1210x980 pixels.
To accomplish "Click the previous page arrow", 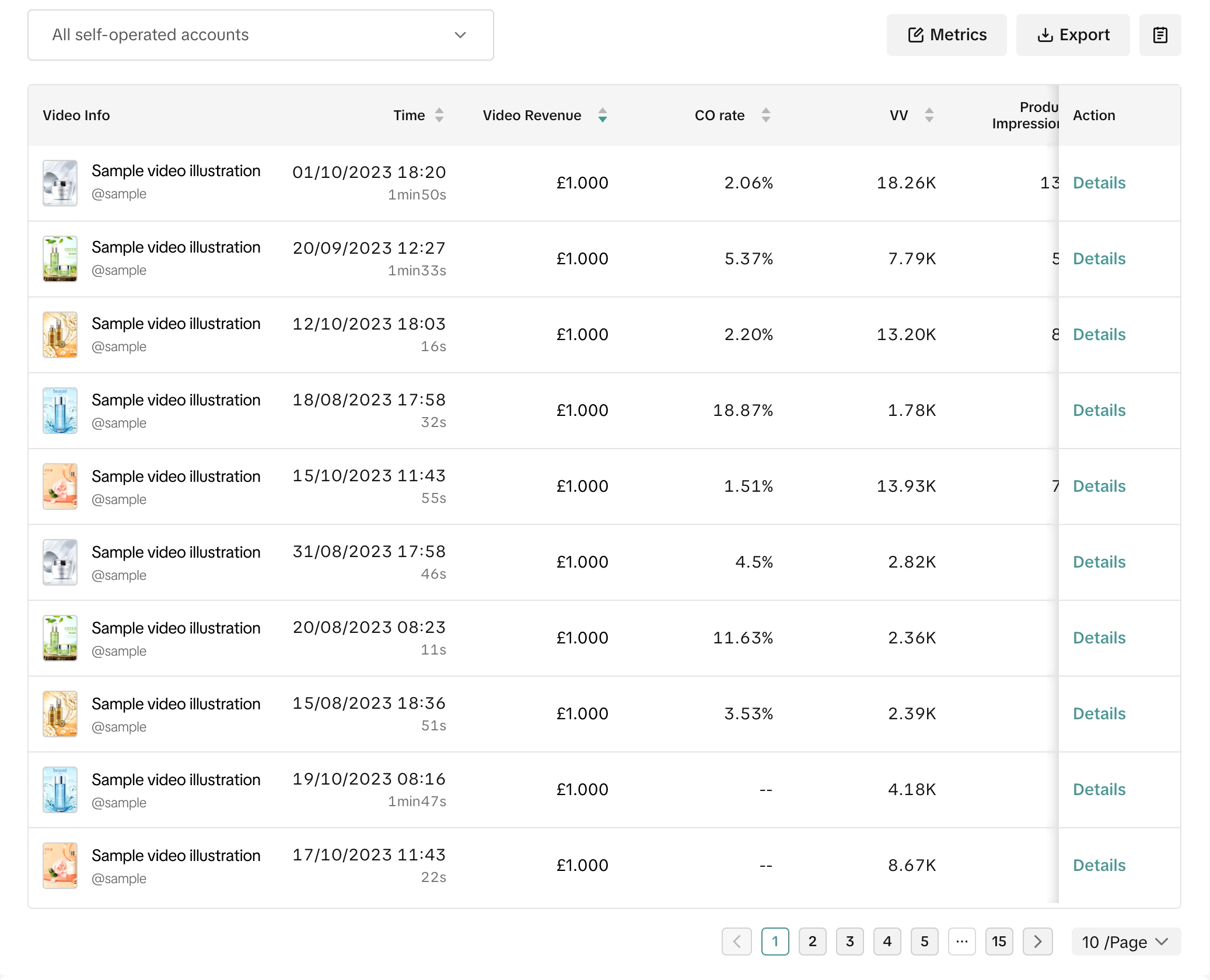I will [x=736, y=942].
